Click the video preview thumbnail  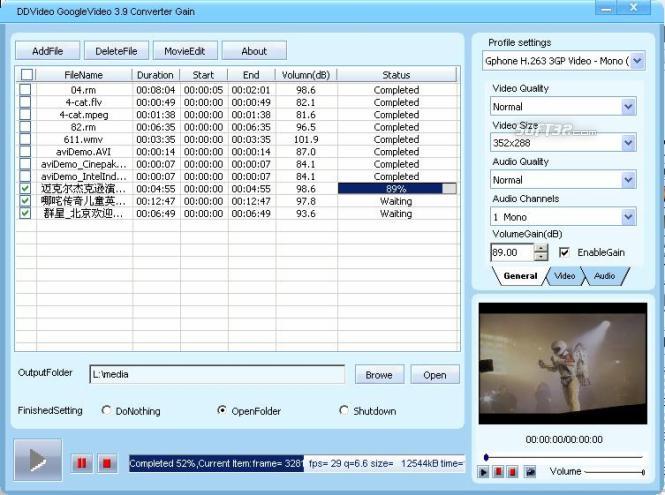coord(563,364)
